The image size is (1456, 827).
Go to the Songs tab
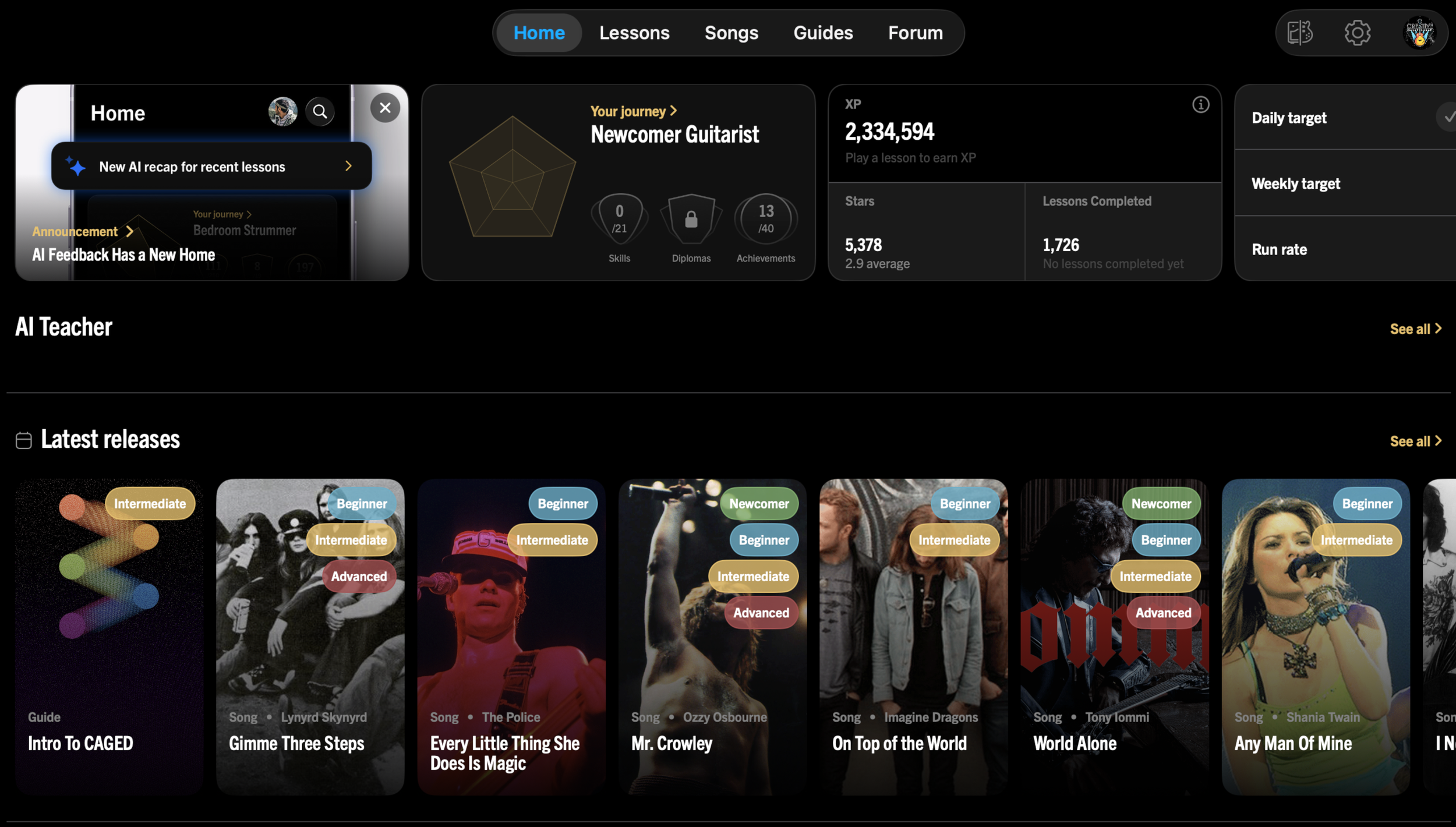tap(731, 33)
